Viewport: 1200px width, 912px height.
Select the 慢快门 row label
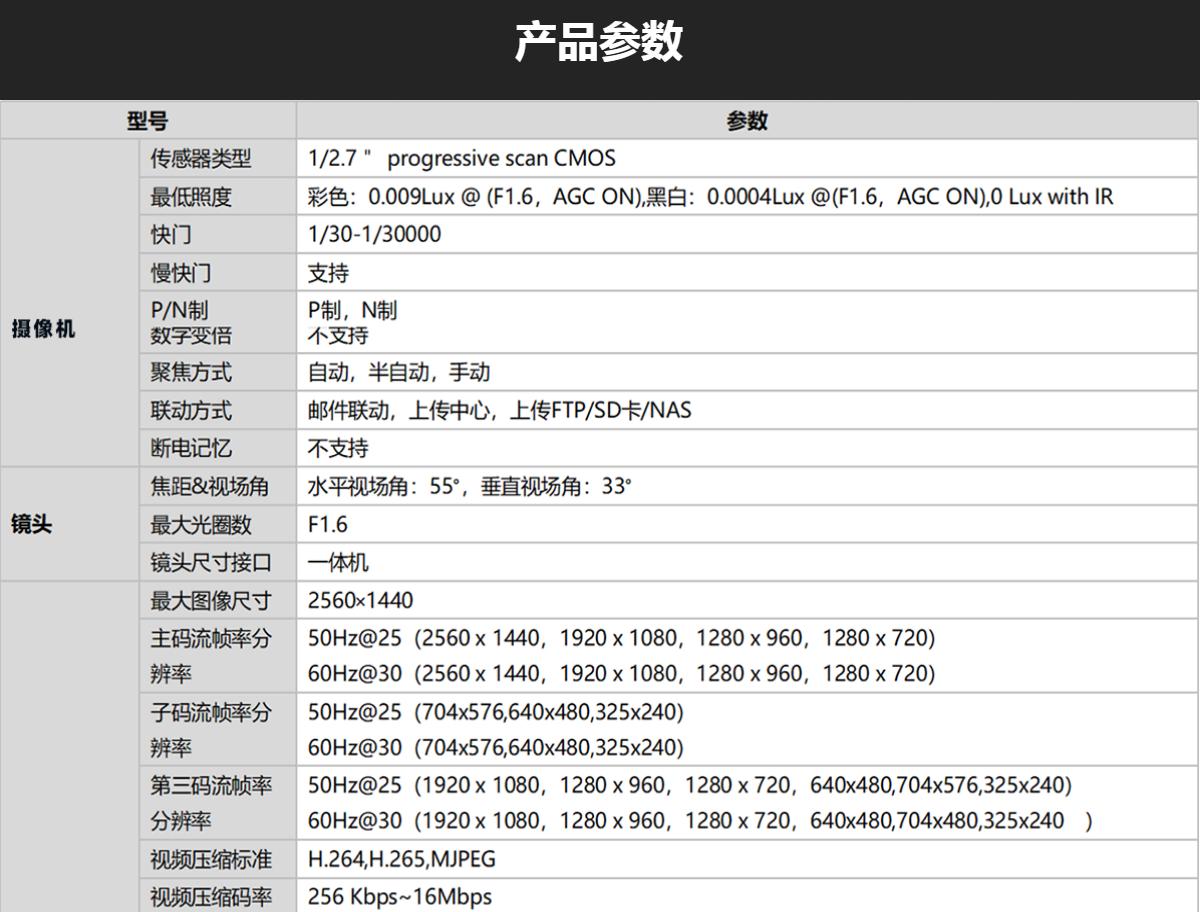click(181, 272)
